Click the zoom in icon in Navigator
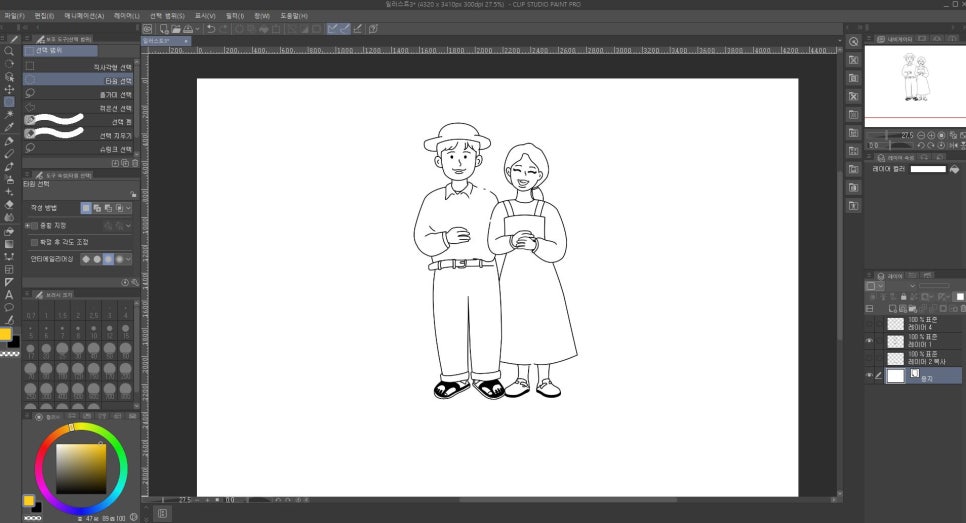This screenshot has height=523, width=966. [931, 136]
